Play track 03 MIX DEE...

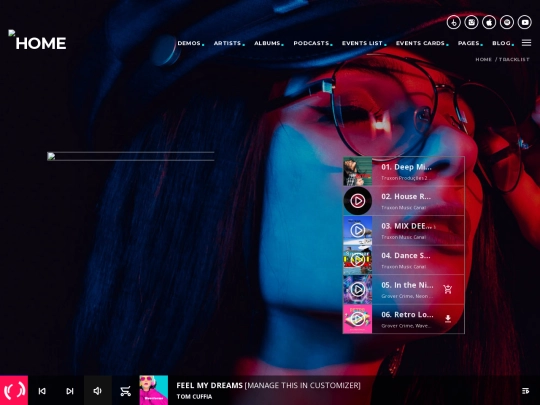pyautogui.click(x=358, y=230)
